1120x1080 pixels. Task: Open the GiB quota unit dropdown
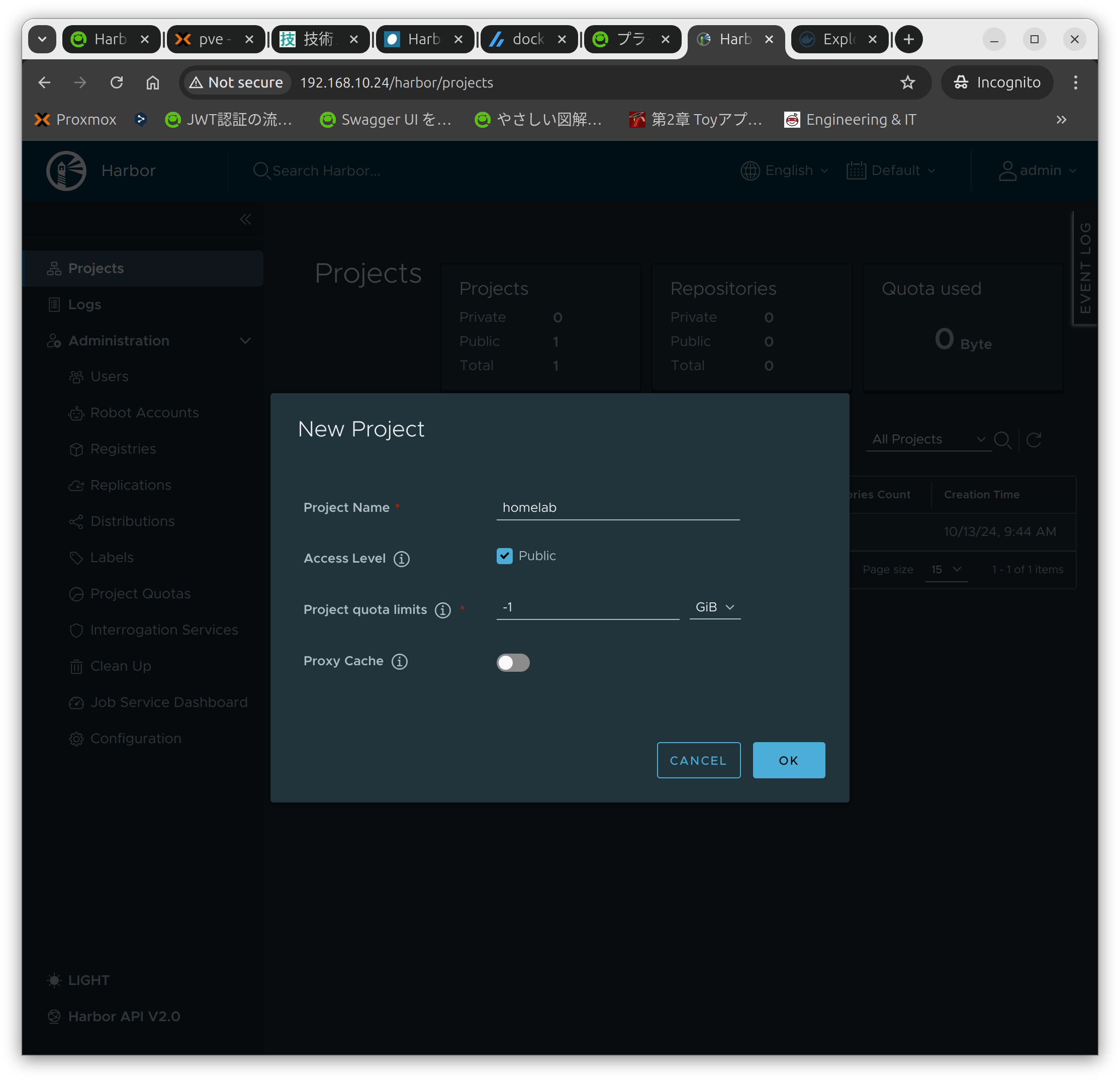(714, 607)
